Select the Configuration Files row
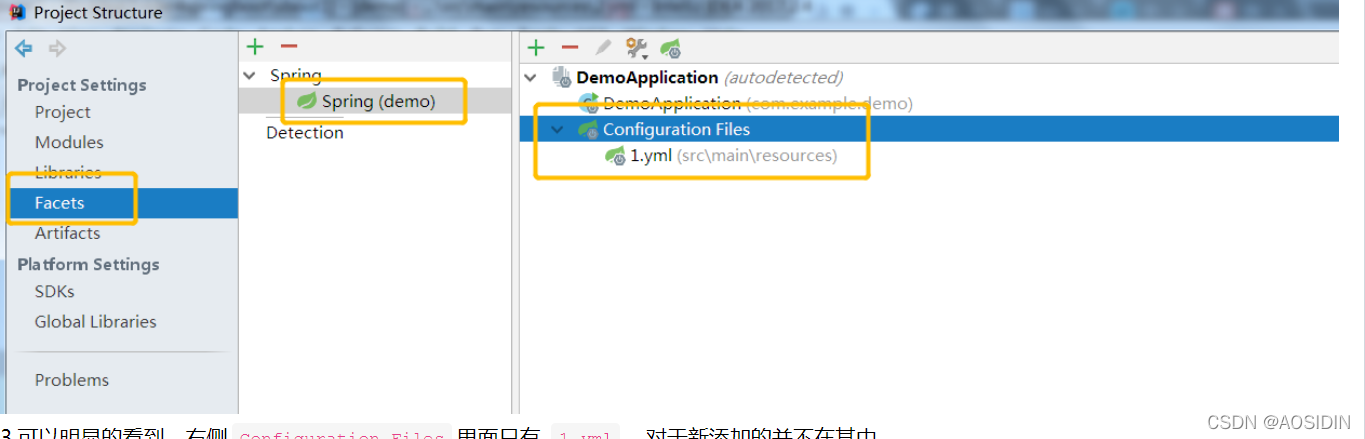Screen dimensions: 1365x439 tap(929, 129)
